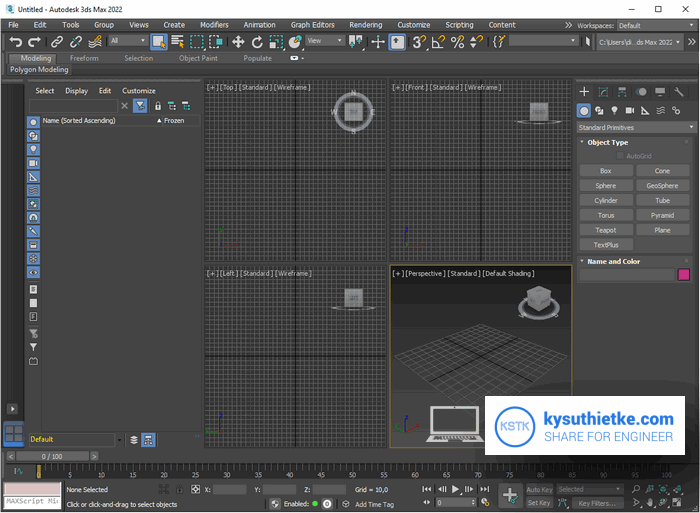Jump to the start of animation

[x=426, y=489]
